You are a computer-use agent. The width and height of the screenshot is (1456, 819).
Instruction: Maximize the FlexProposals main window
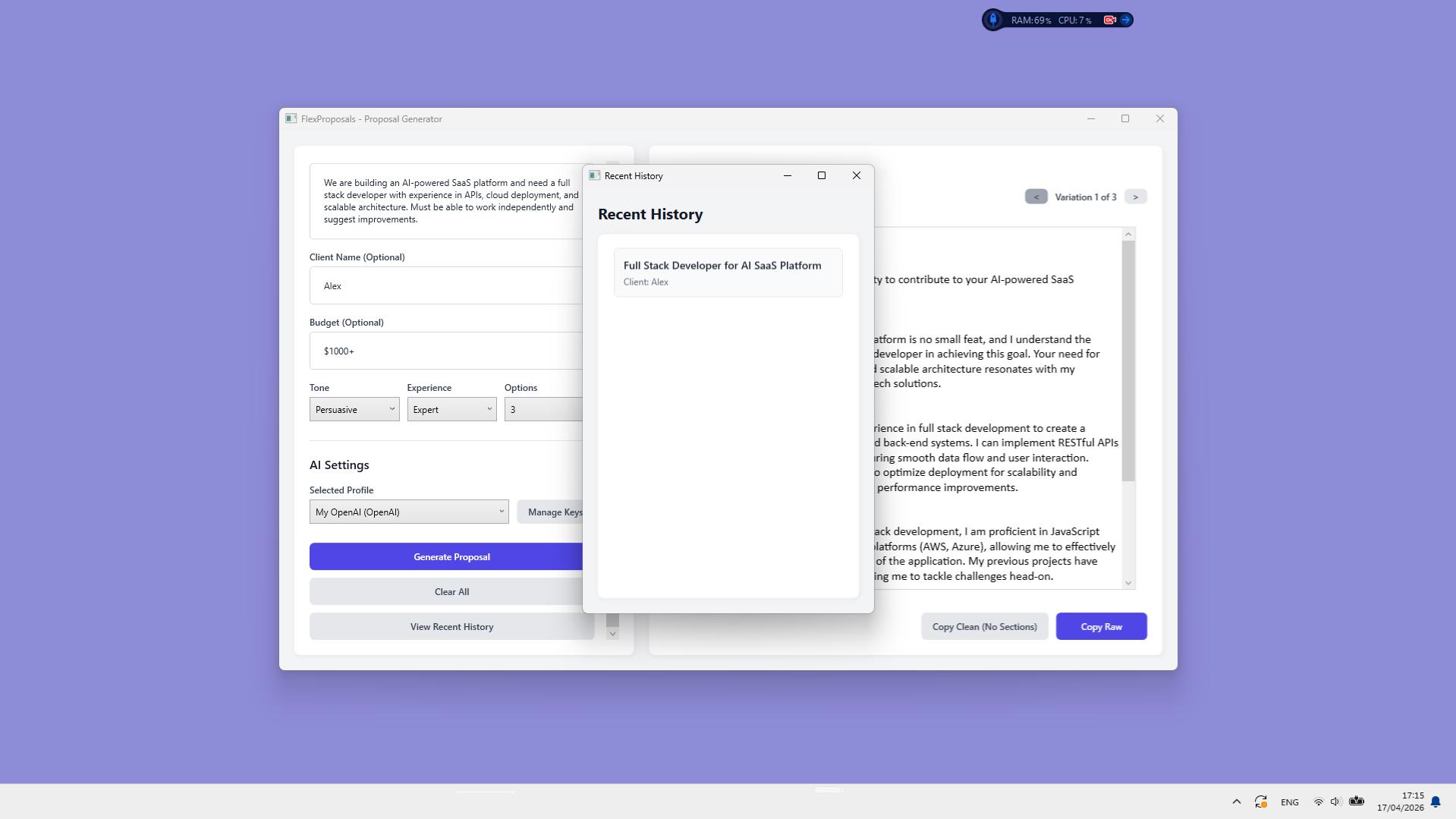(x=1125, y=118)
